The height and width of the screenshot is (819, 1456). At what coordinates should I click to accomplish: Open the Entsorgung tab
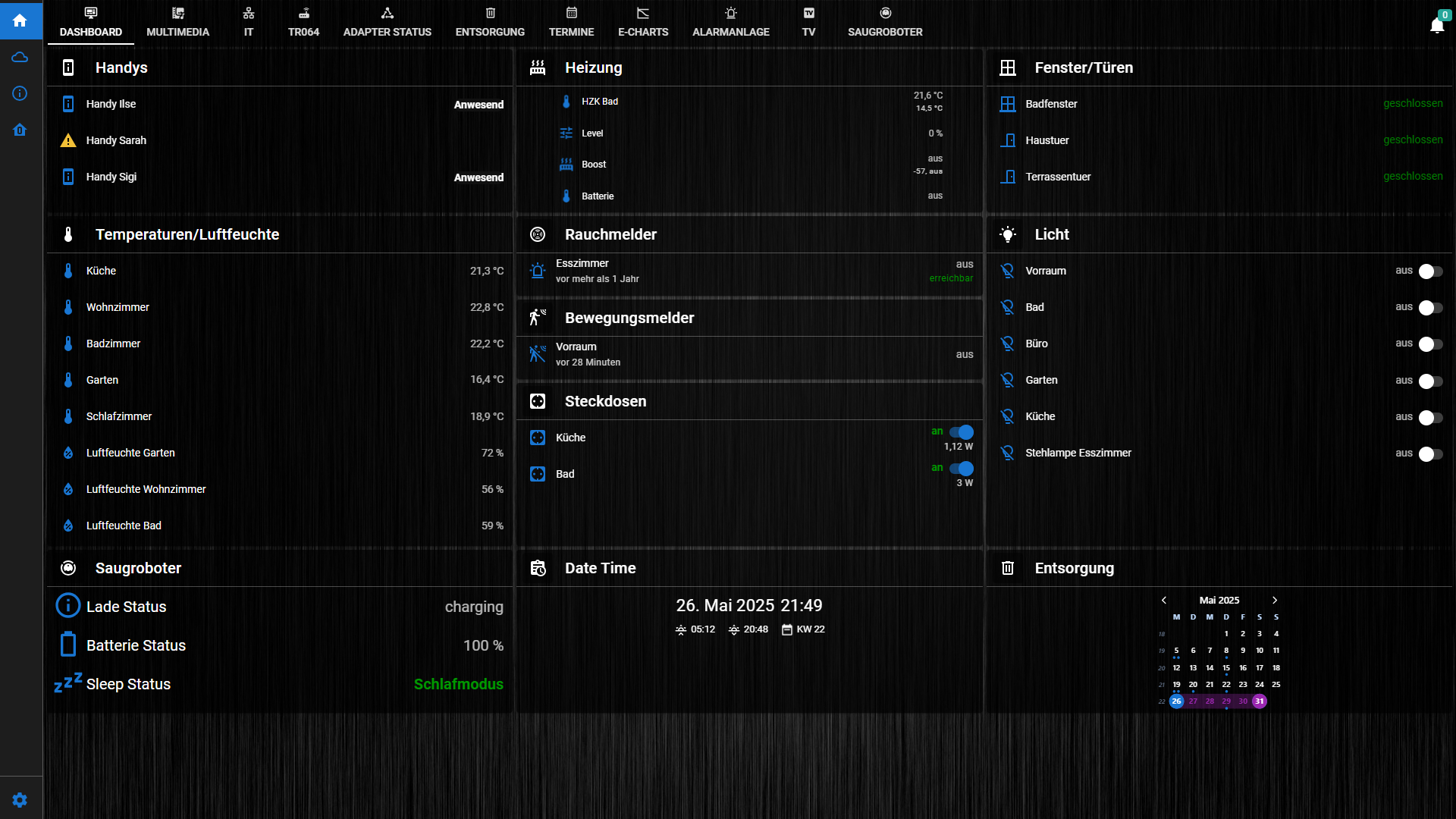[490, 22]
